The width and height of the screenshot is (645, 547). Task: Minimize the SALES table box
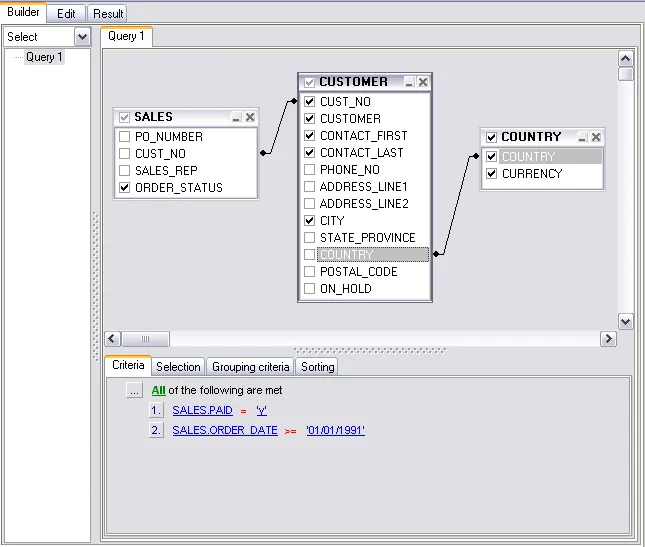(x=236, y=117)
